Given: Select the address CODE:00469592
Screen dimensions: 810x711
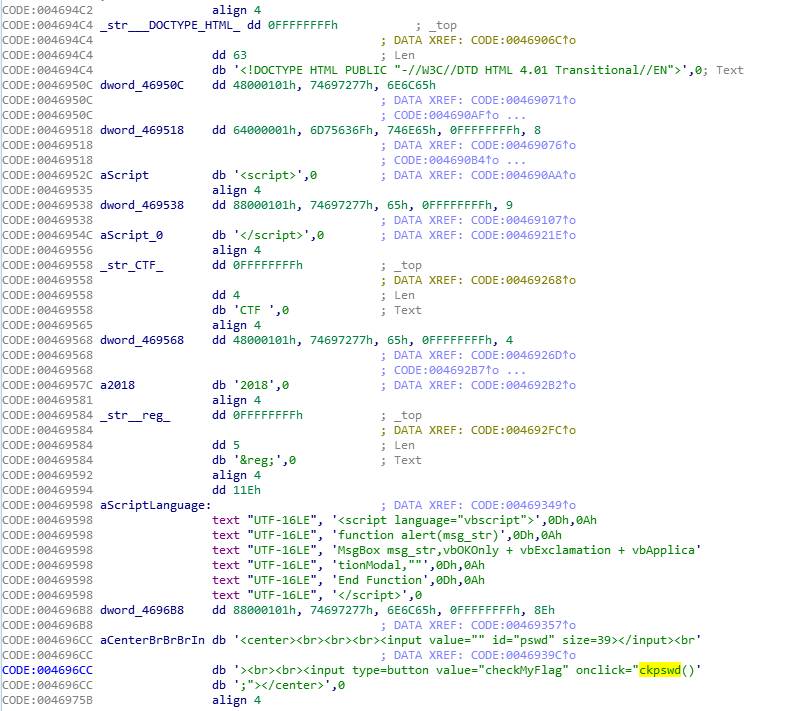Looking at the screenshot, I should click(x=48, y=475).
